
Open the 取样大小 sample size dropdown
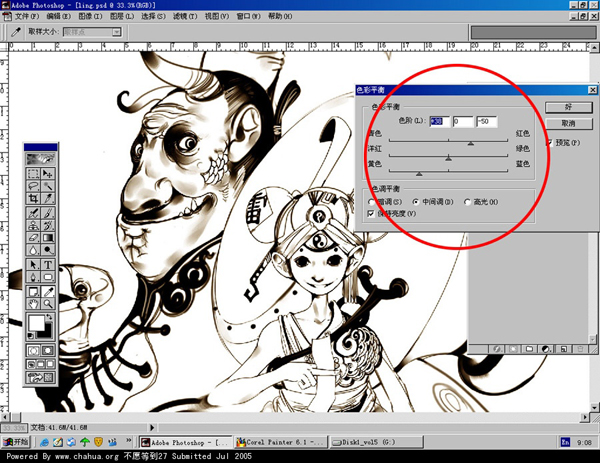coord(117,32)
